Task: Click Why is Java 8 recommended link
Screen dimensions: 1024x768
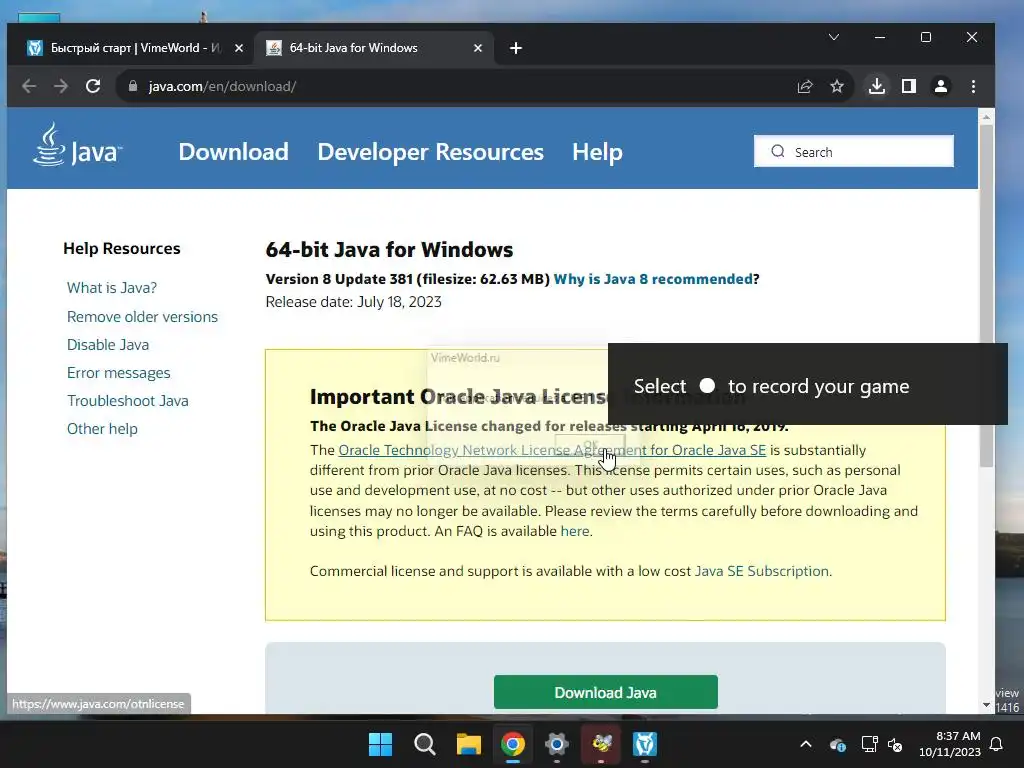Action: 653,279
